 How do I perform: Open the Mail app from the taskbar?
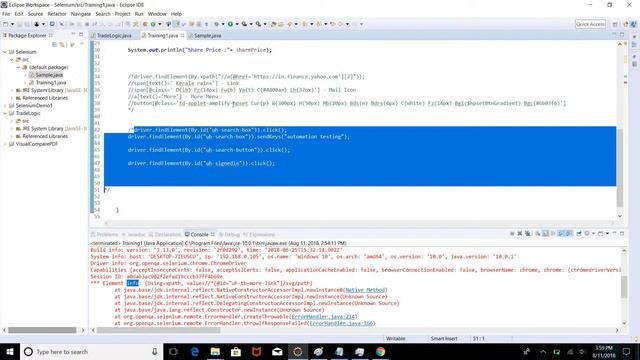(277, 351)
